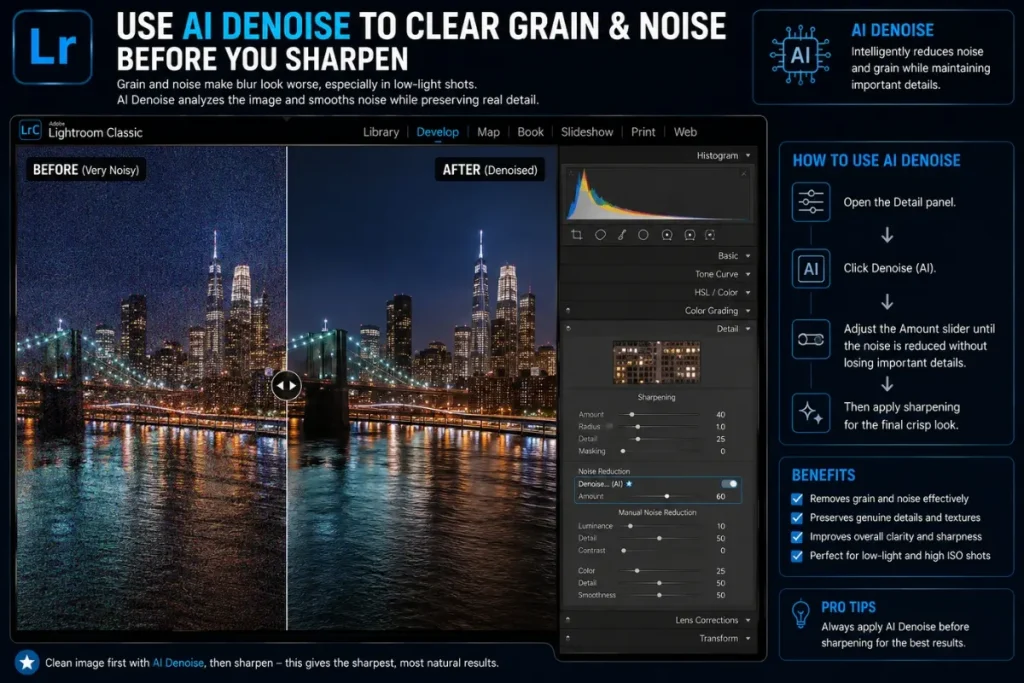This screenshot has width=1024, height=683.
Task: Click the AI chip icon beside AI Denoise
Action: point(800,56)
